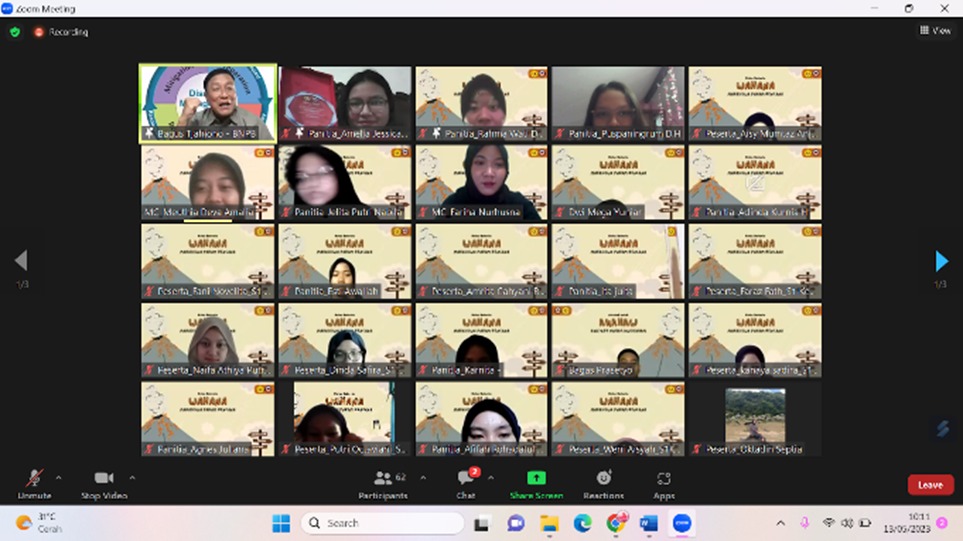
Task: Go to next page of participants
Action: [x=941, y=261]
